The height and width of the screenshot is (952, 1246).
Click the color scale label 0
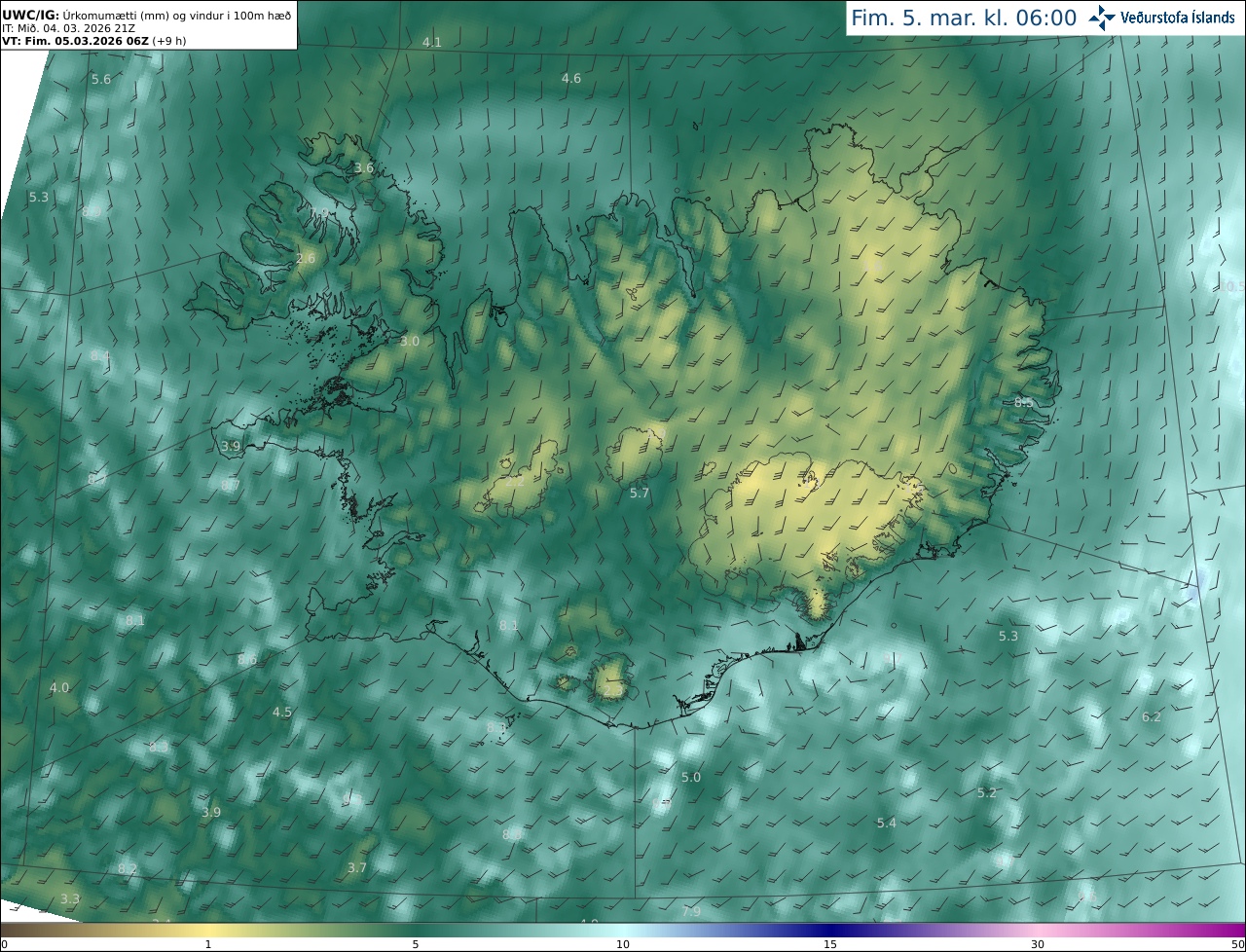click(x=4, y=944)
